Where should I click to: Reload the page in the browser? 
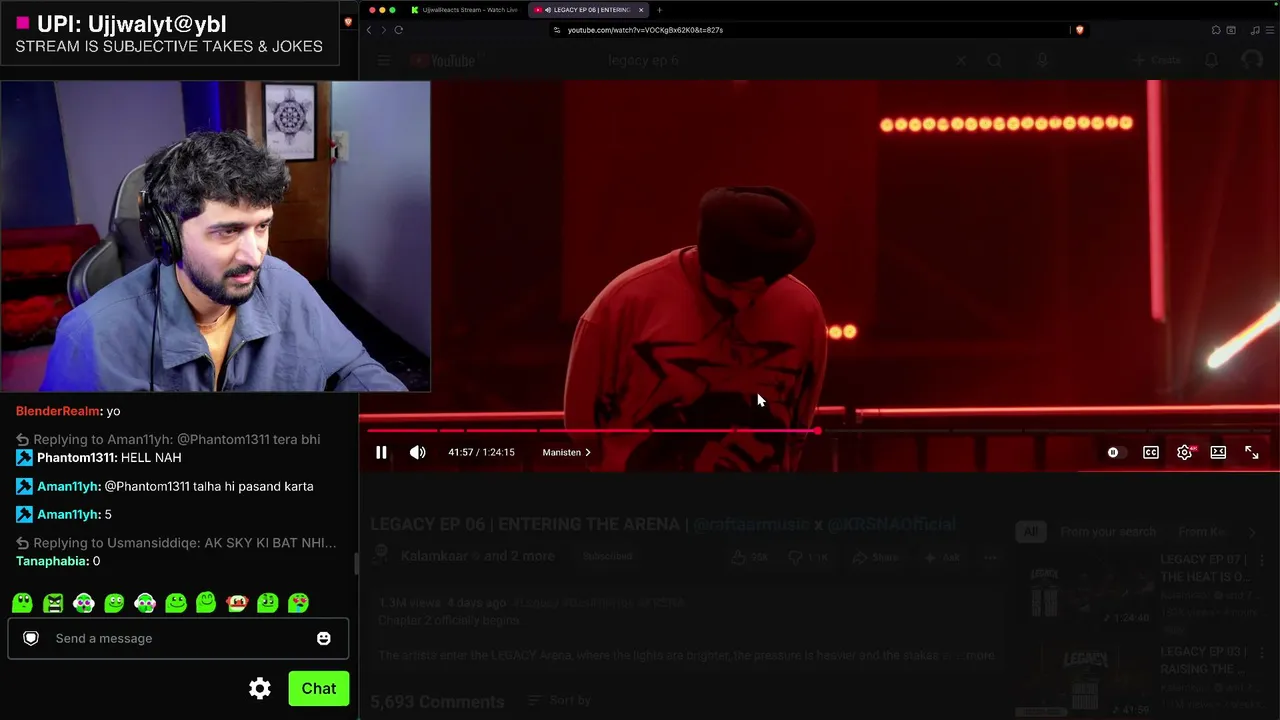point(398,30)
